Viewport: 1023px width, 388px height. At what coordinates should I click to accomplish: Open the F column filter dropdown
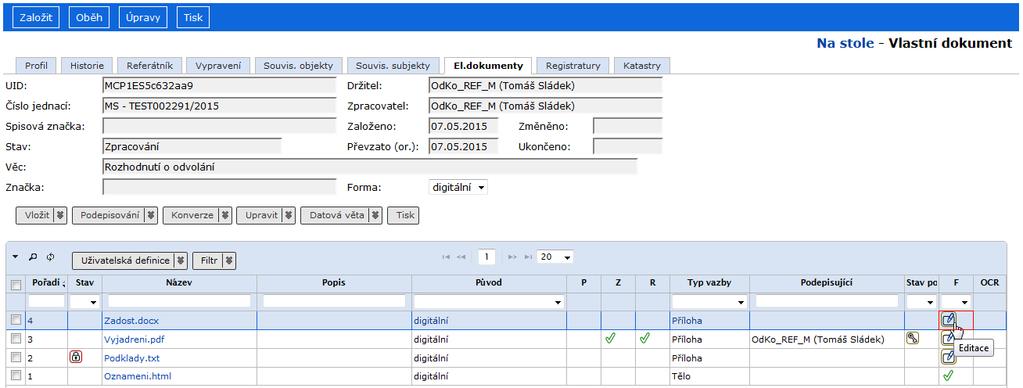click(956, 302)
